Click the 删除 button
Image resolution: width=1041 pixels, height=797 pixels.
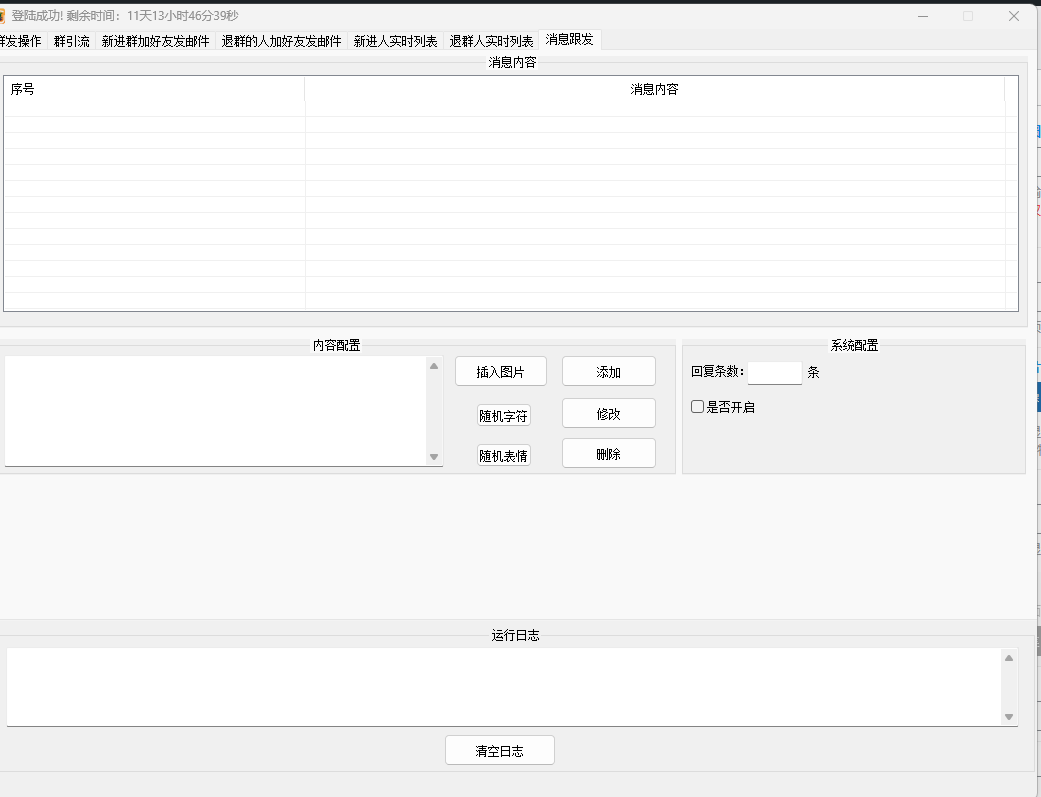click(x=608, y=453)
